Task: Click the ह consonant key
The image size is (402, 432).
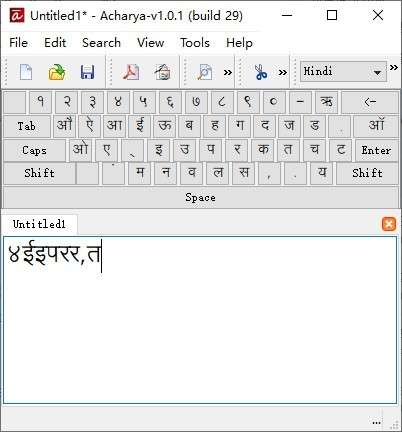Action: point(215,126)
